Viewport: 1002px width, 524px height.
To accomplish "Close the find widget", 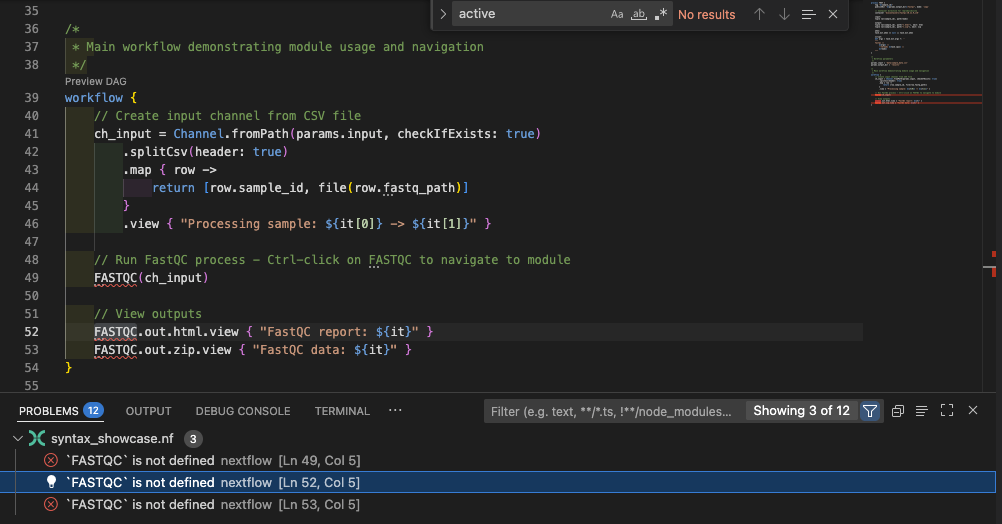I will click(833, 14).
